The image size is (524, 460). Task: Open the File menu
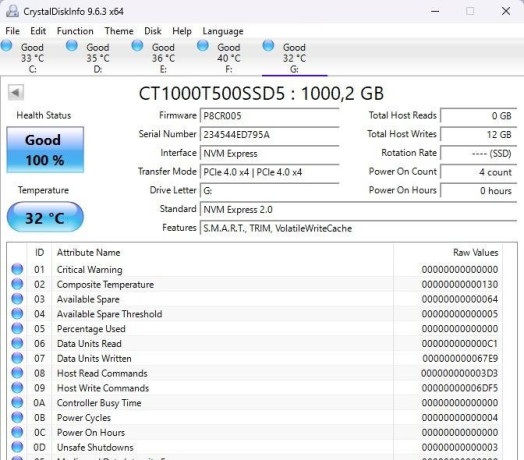pos(12,31)
